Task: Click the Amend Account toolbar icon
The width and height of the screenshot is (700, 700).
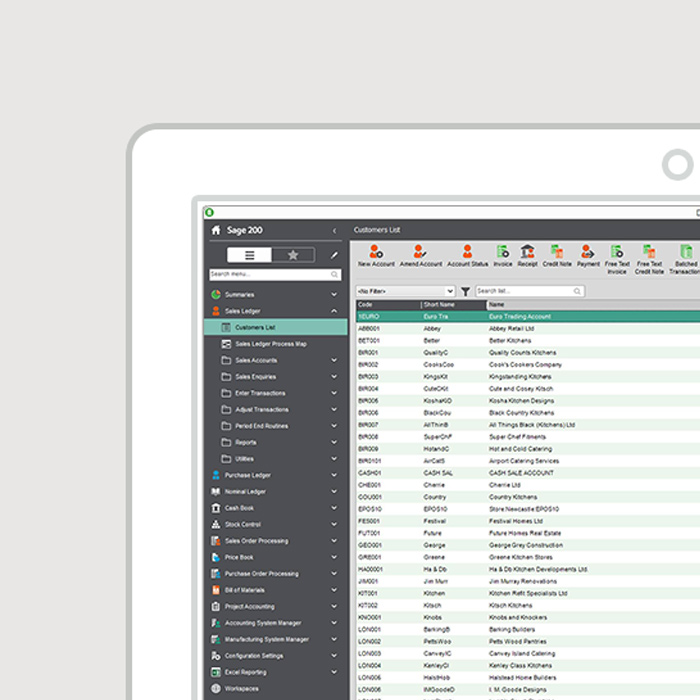Action: pyautogui.click(x=420, y=251)
